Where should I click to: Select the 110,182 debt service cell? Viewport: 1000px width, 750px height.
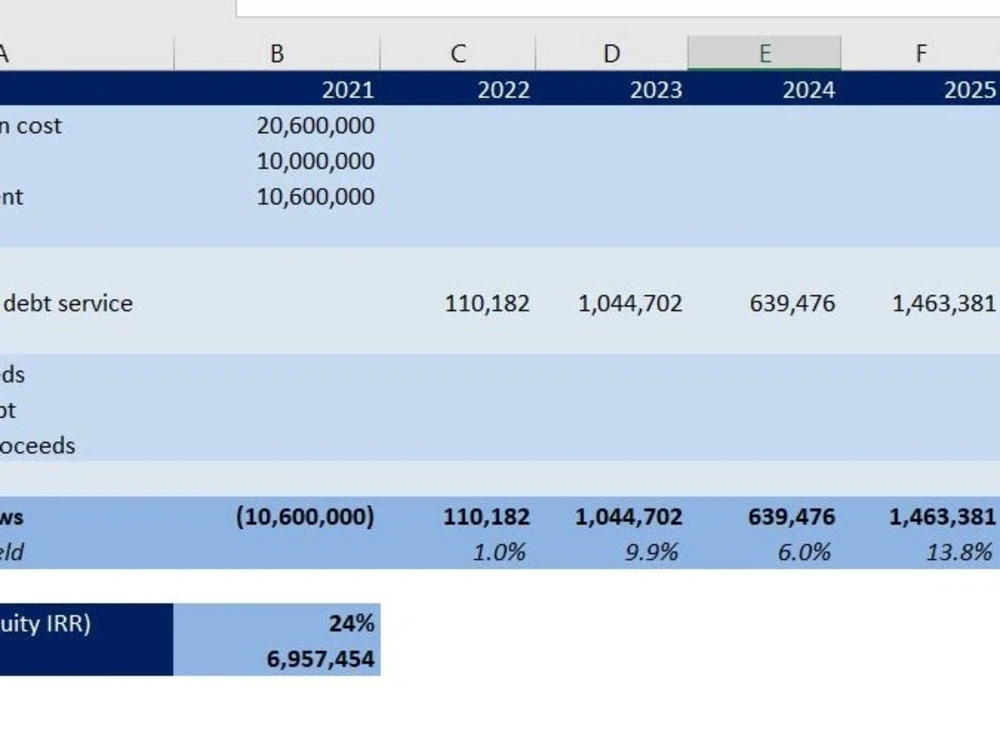tap(488, 303)
